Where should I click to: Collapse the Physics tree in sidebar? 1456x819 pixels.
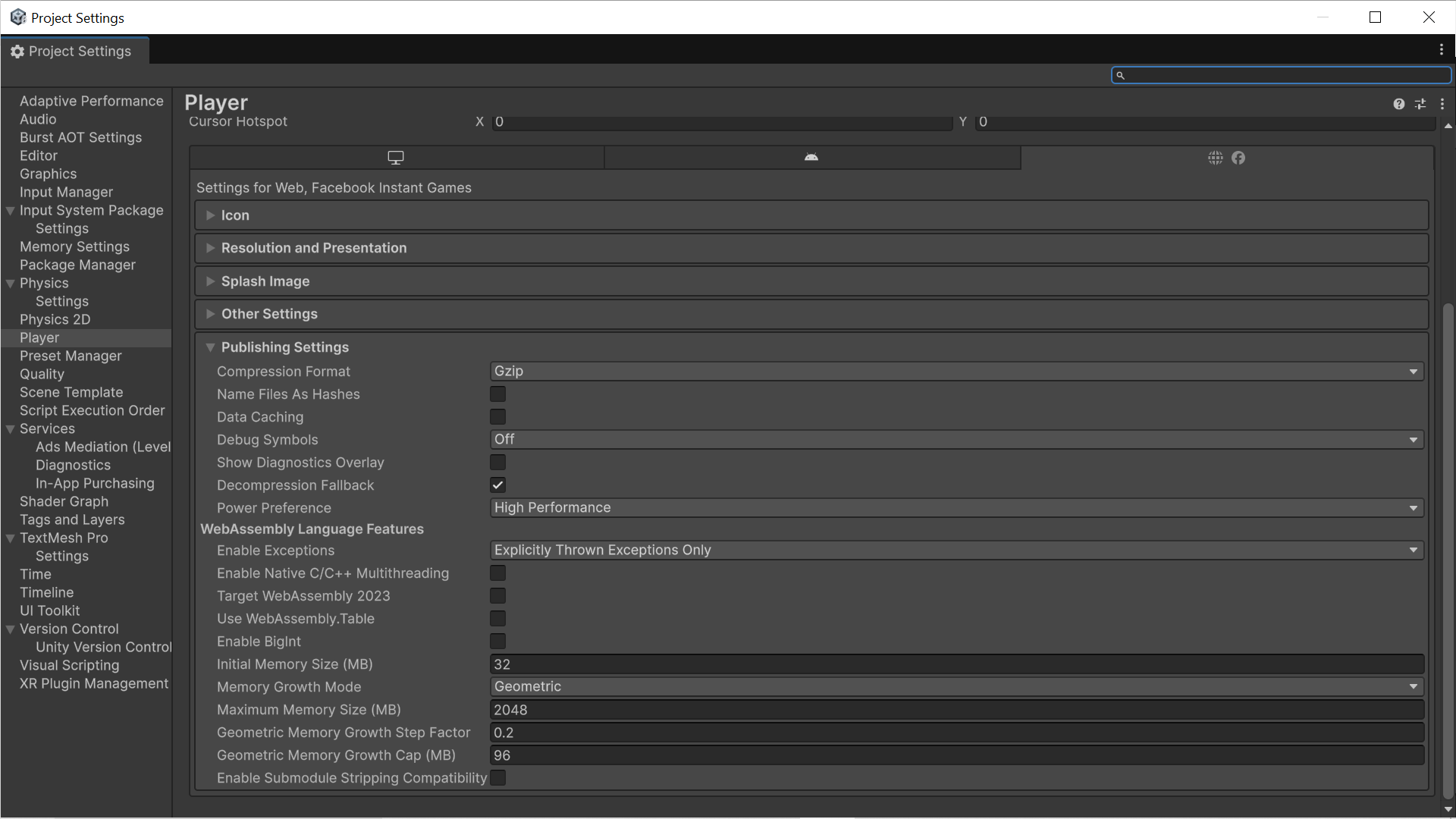pyautogui.click(x=11, y=284)
